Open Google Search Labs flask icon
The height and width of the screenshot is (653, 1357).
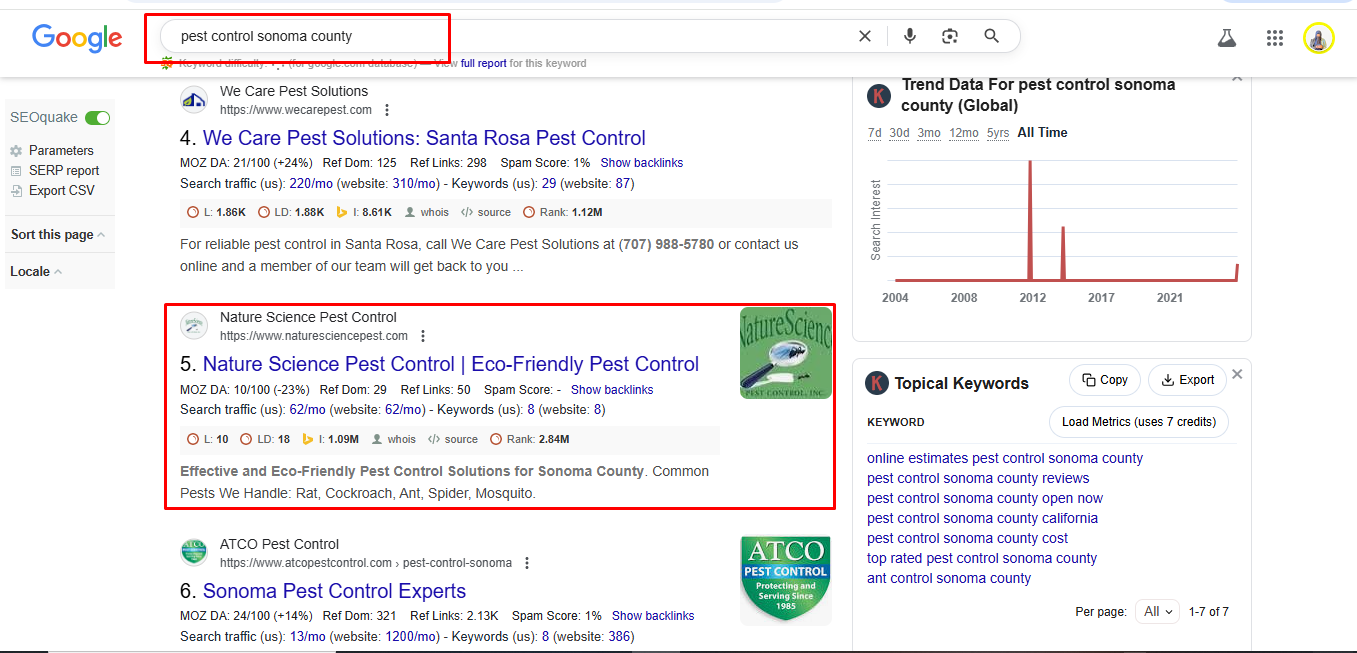(1227, 38)
